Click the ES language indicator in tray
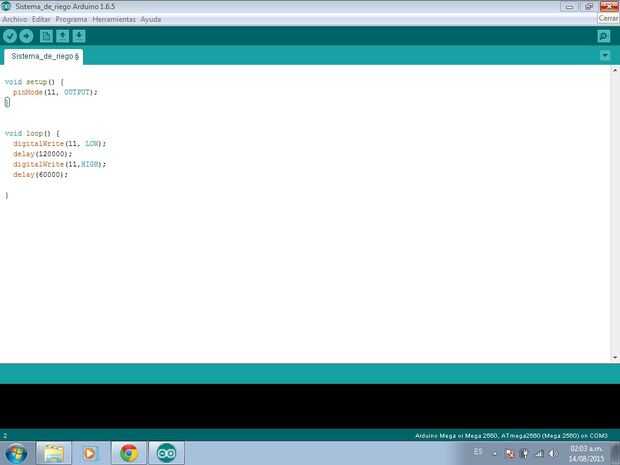This screenshot has height=465, width=620. click(478, 452)
